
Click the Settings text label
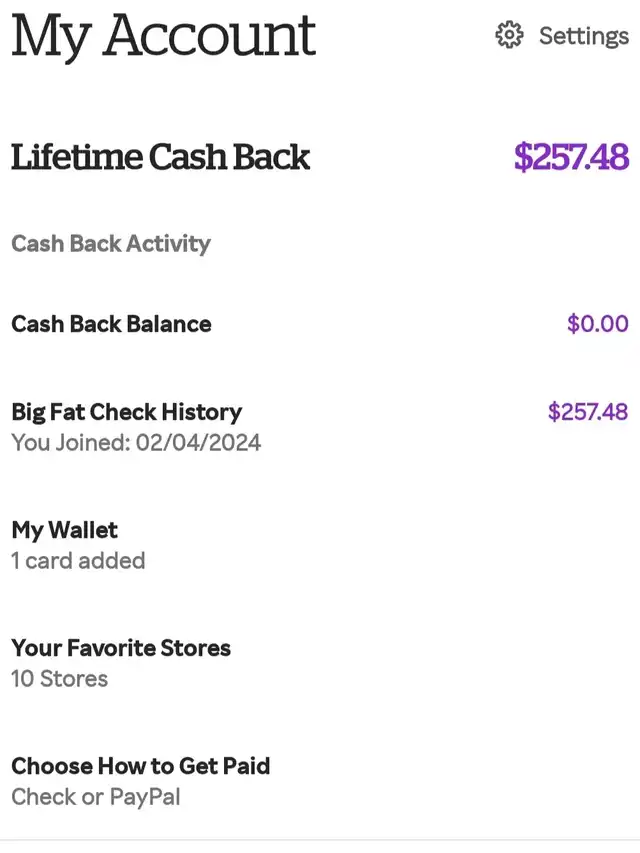(584, 36)
